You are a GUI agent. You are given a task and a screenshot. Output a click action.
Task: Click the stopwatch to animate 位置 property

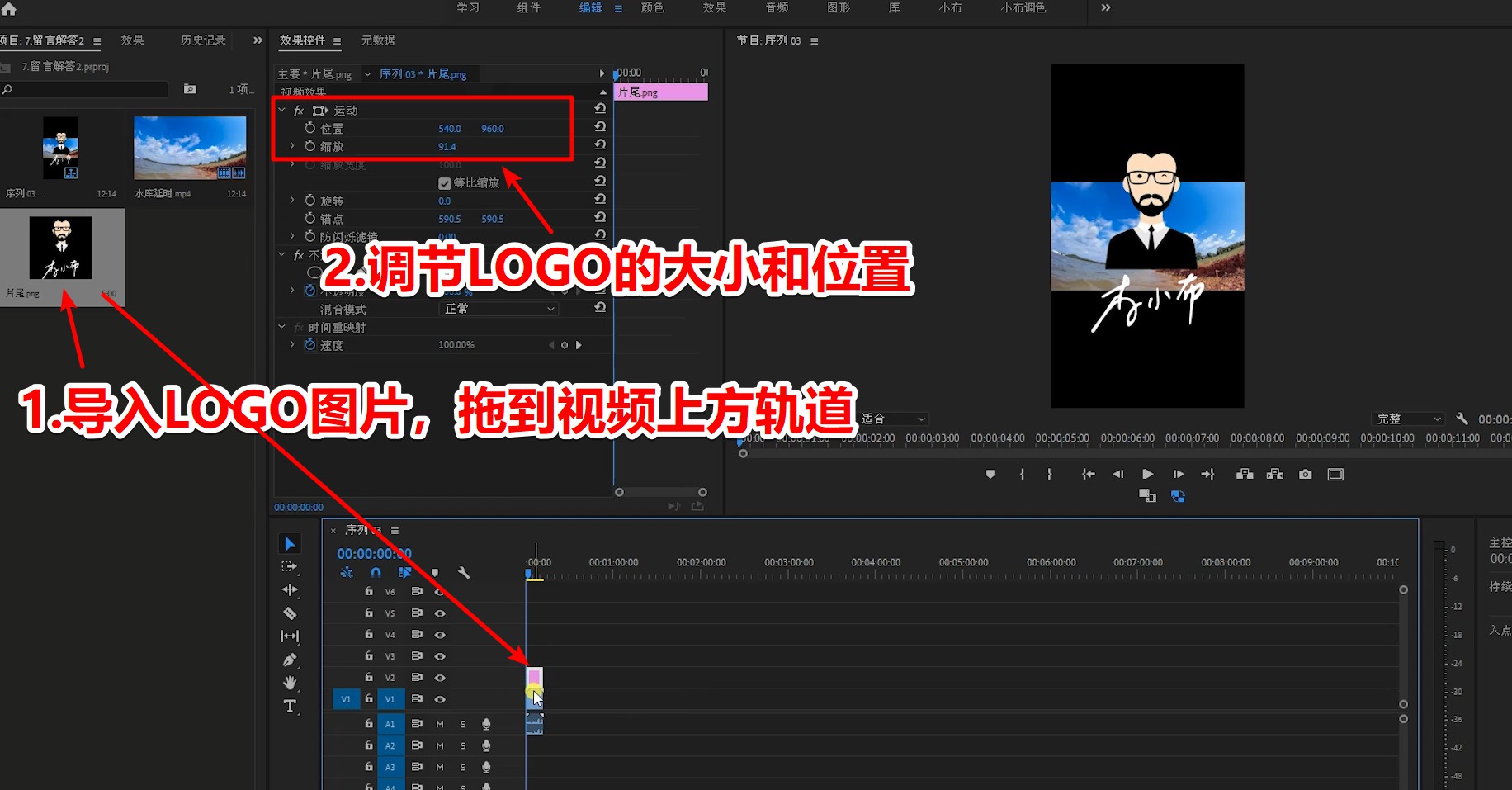click(x=309, y=128)
